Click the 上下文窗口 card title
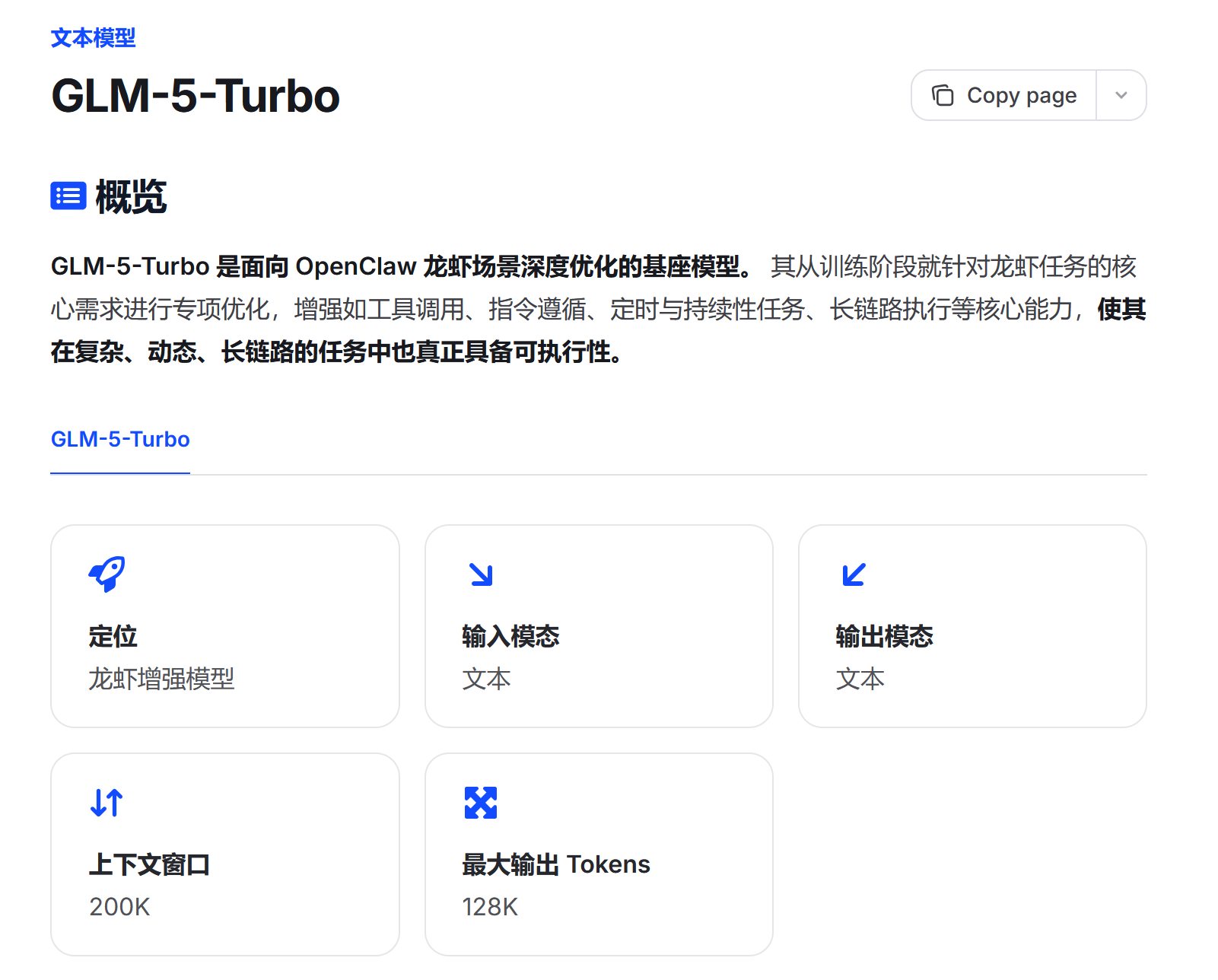The height and width of the screenshot is (980, 1218). (x=149, y=864)
